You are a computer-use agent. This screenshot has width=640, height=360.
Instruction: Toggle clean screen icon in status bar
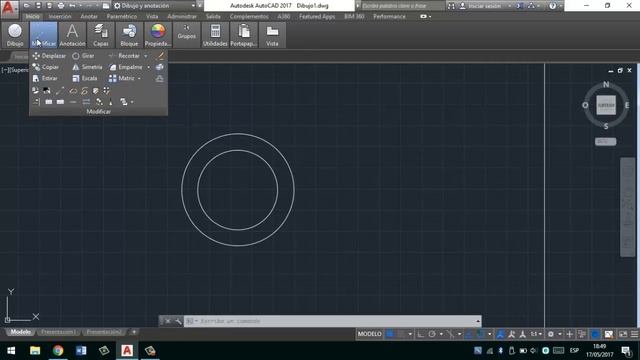click(x=623, y=334)
